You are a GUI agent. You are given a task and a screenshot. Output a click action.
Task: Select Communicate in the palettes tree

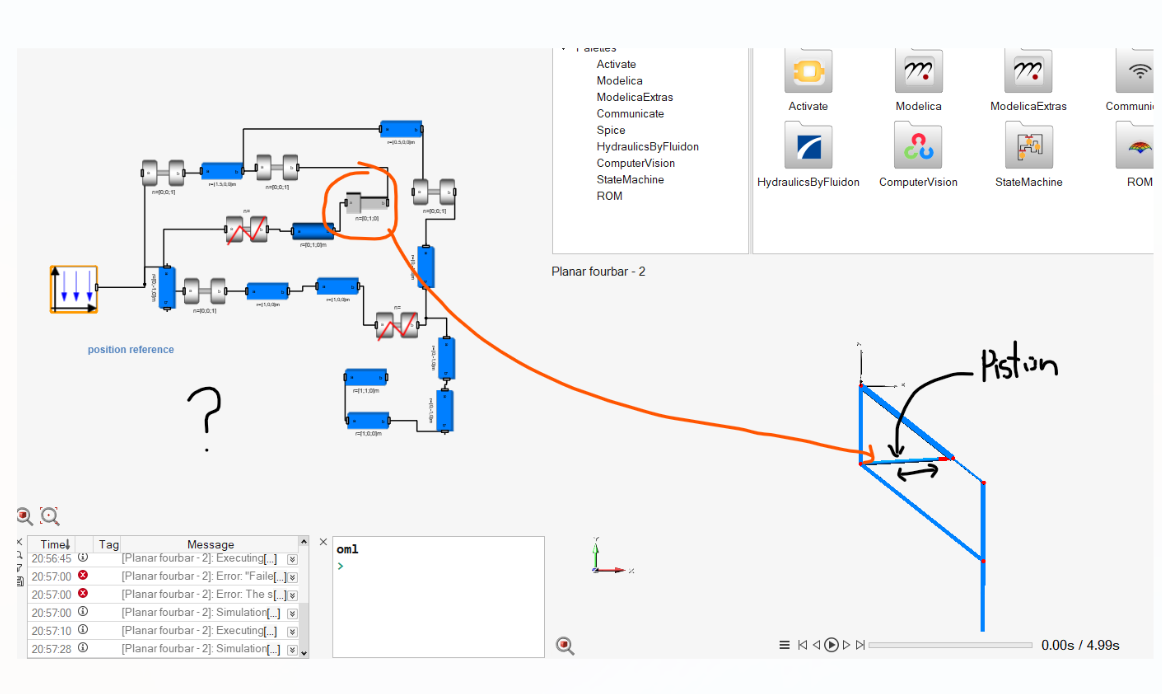click(630, 113)
